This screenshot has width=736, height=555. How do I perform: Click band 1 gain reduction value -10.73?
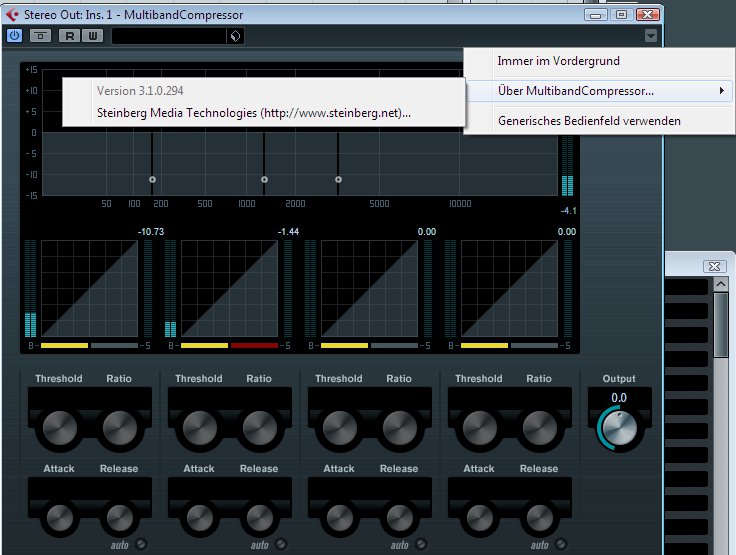point(151,231)
